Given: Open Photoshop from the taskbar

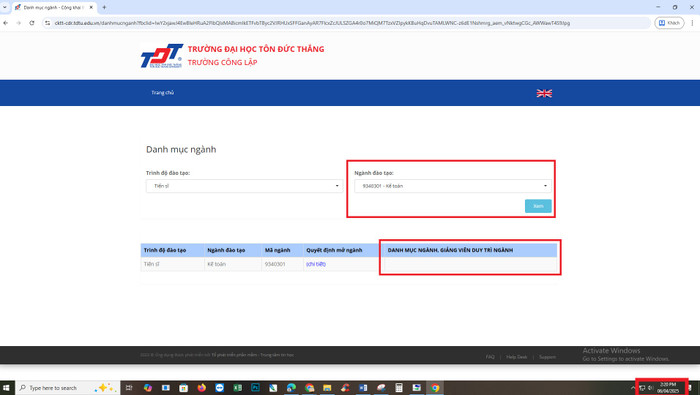Looking at the screenshot, I should (255, 387).
